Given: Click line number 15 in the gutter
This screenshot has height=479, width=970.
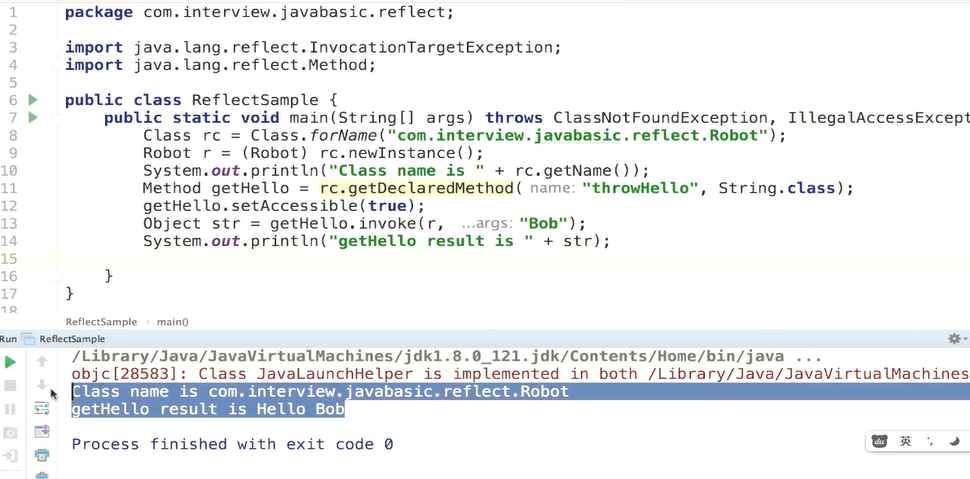Looking at the screenshot, I should 9,259.
